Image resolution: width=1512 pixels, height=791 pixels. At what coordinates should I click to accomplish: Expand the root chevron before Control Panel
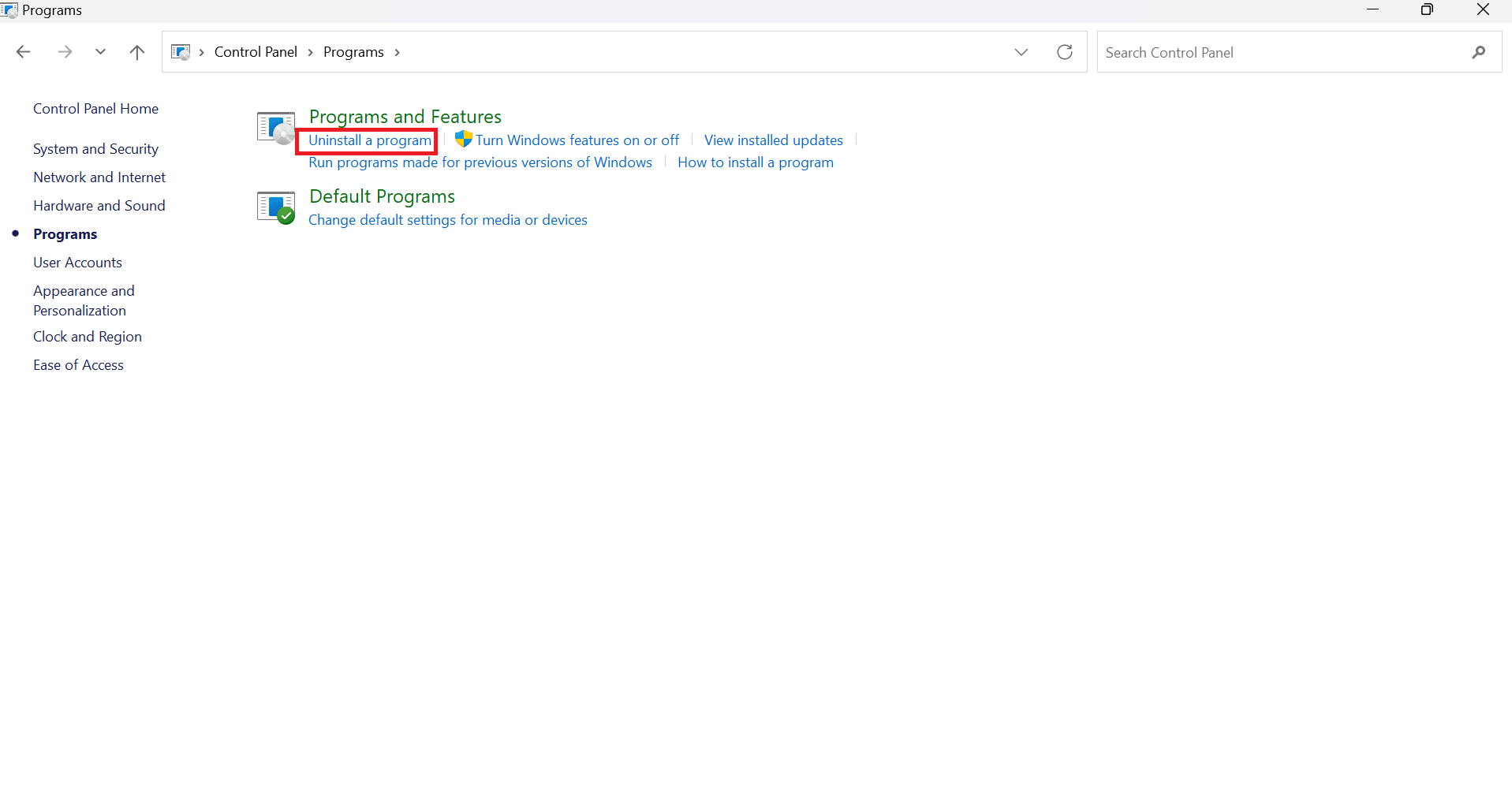tap(202, 52)
